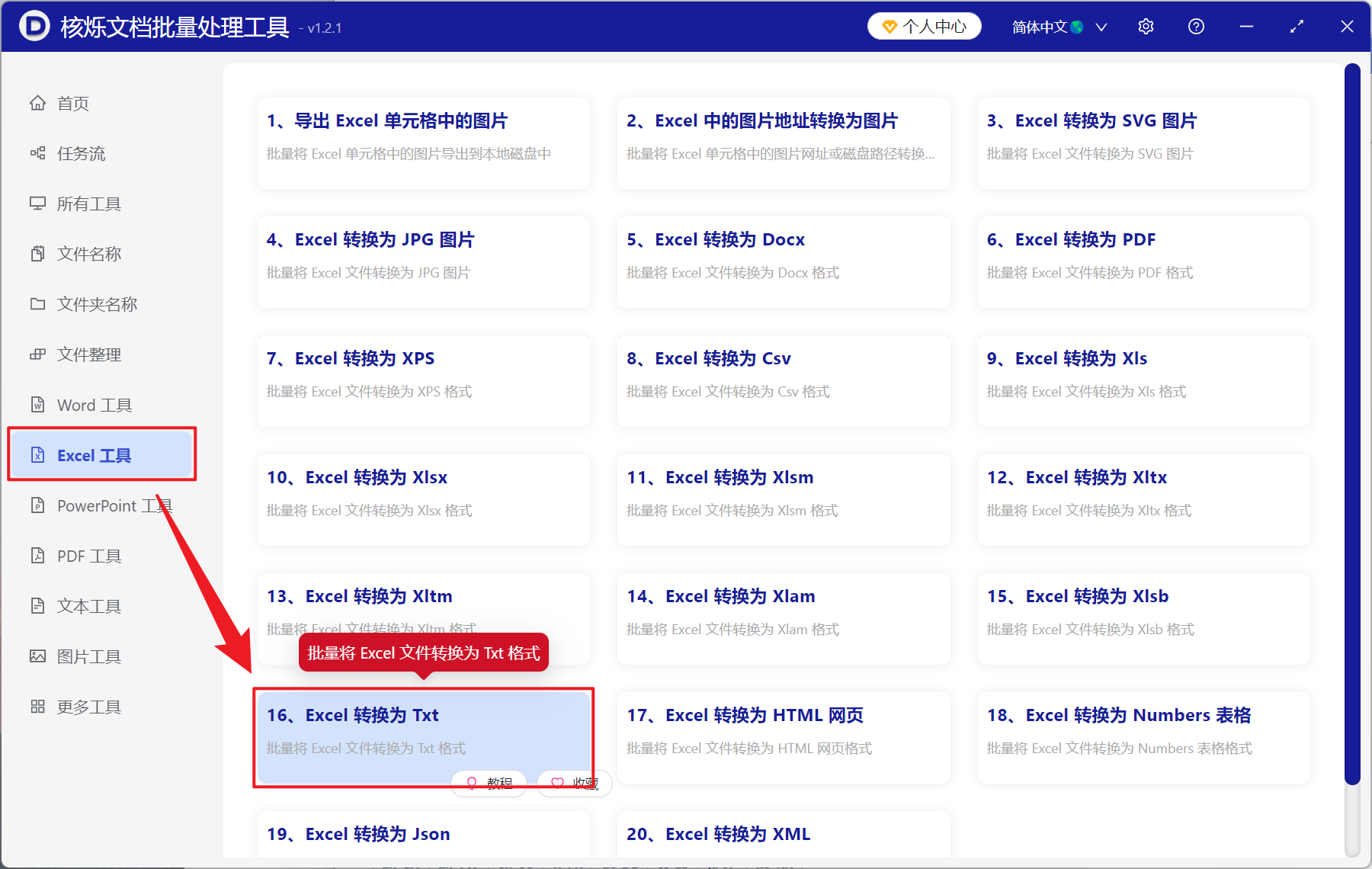Select the Word tools document icon

37,405
